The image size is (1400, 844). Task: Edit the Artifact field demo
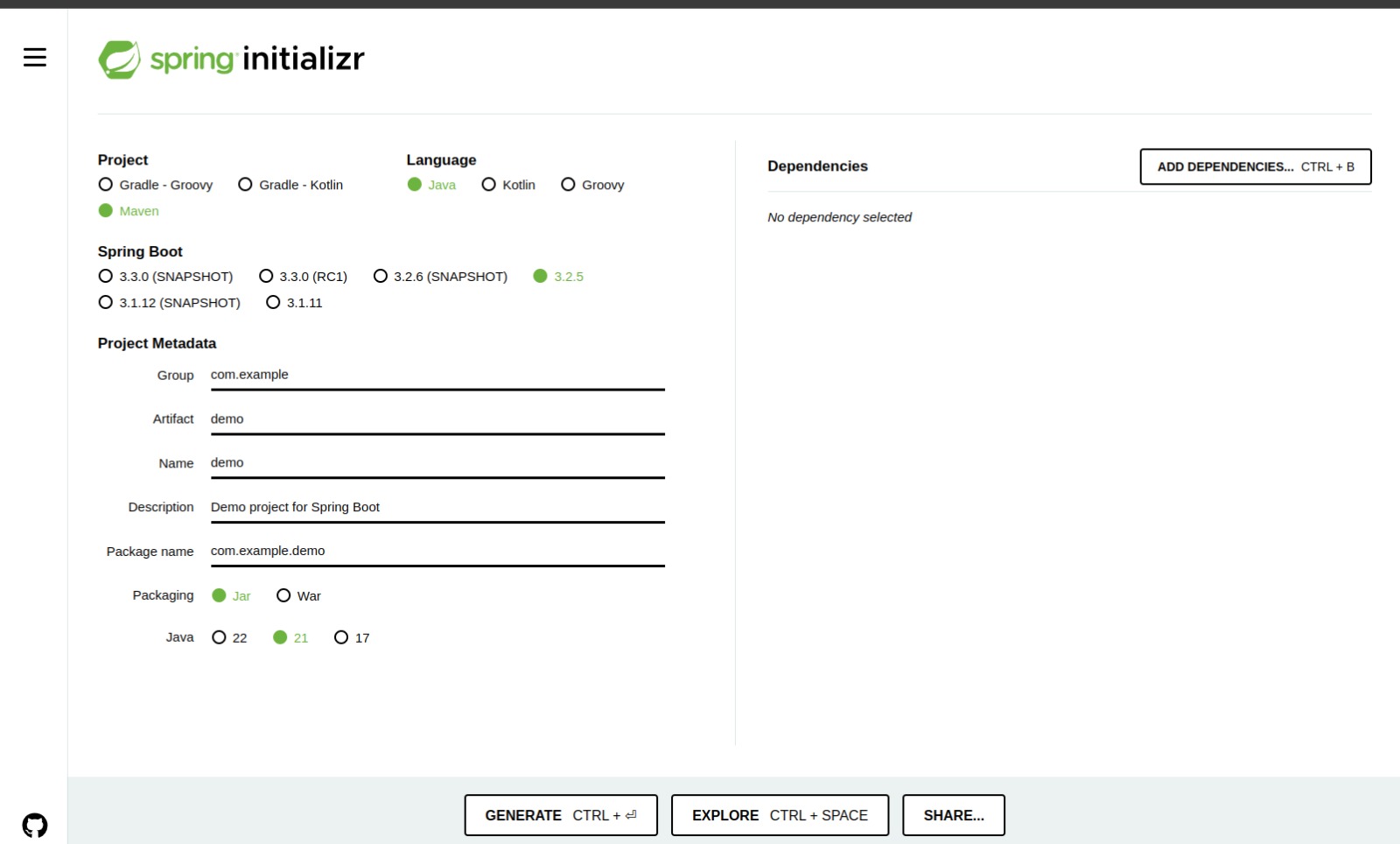pyautogui.click(x=437, y=418)
